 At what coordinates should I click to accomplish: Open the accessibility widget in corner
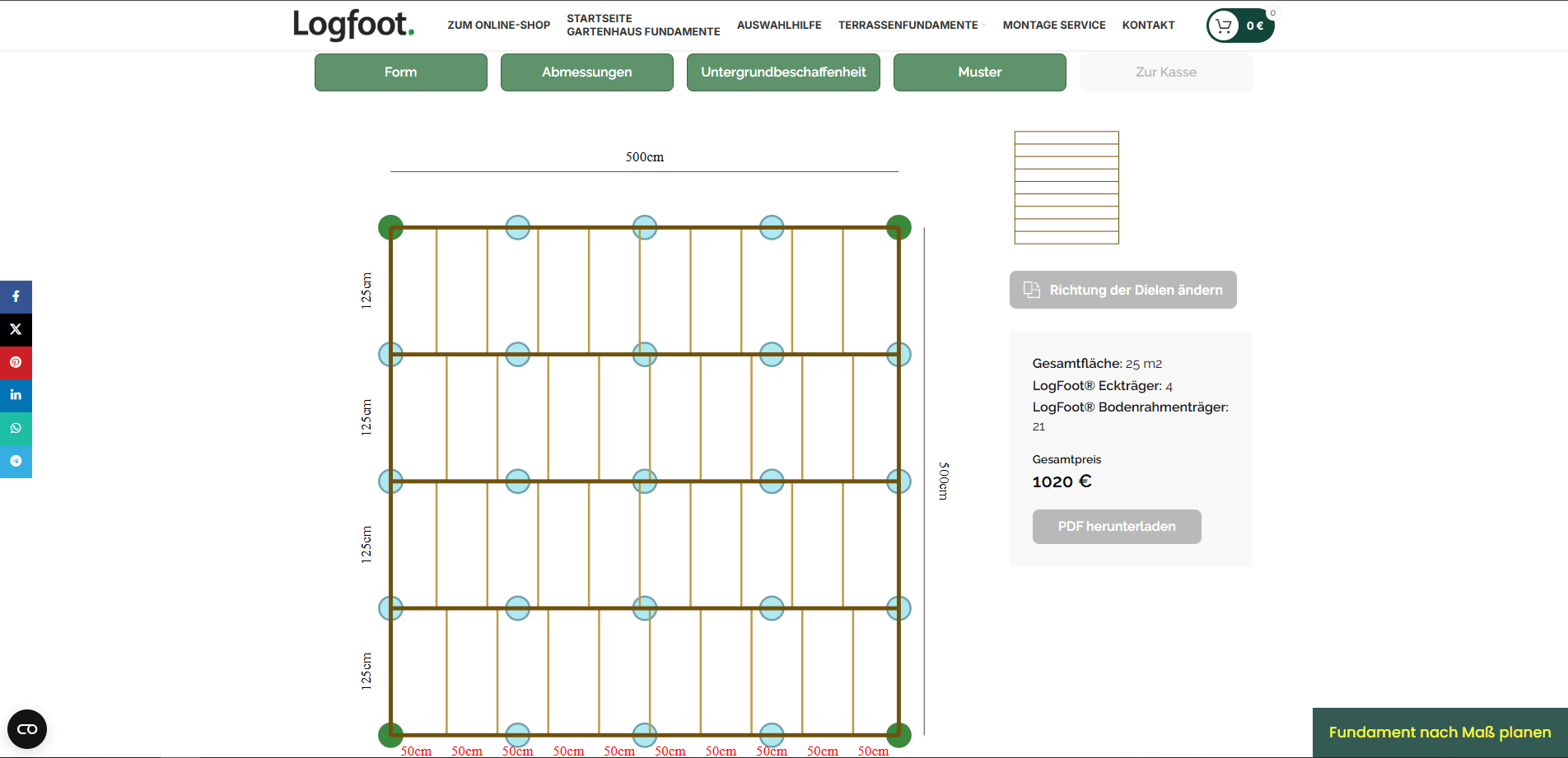coord(27,729)
